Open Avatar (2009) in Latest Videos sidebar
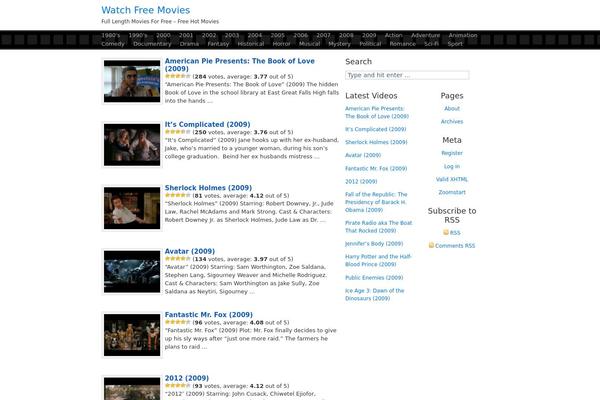This screenshot has width=600, height=400. click(363, 155)
